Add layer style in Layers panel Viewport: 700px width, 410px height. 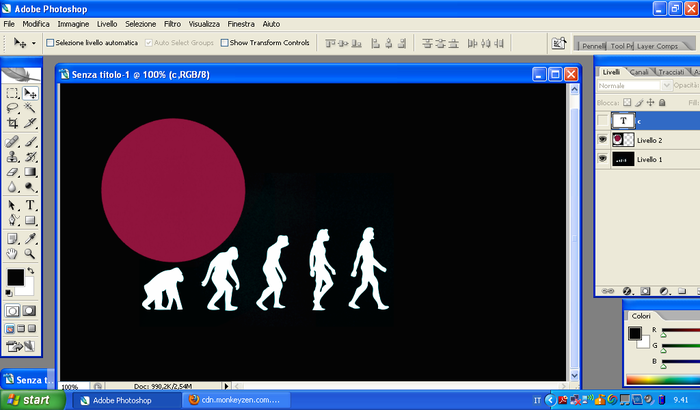627,291
